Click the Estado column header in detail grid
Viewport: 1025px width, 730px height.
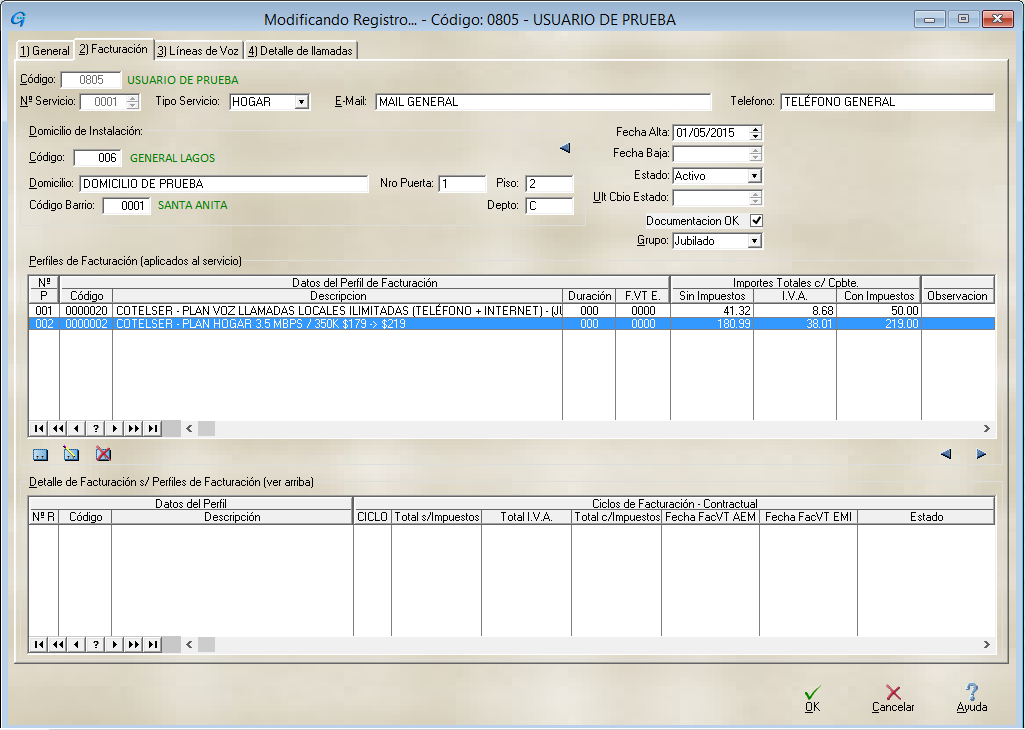(x=926, y=517)
